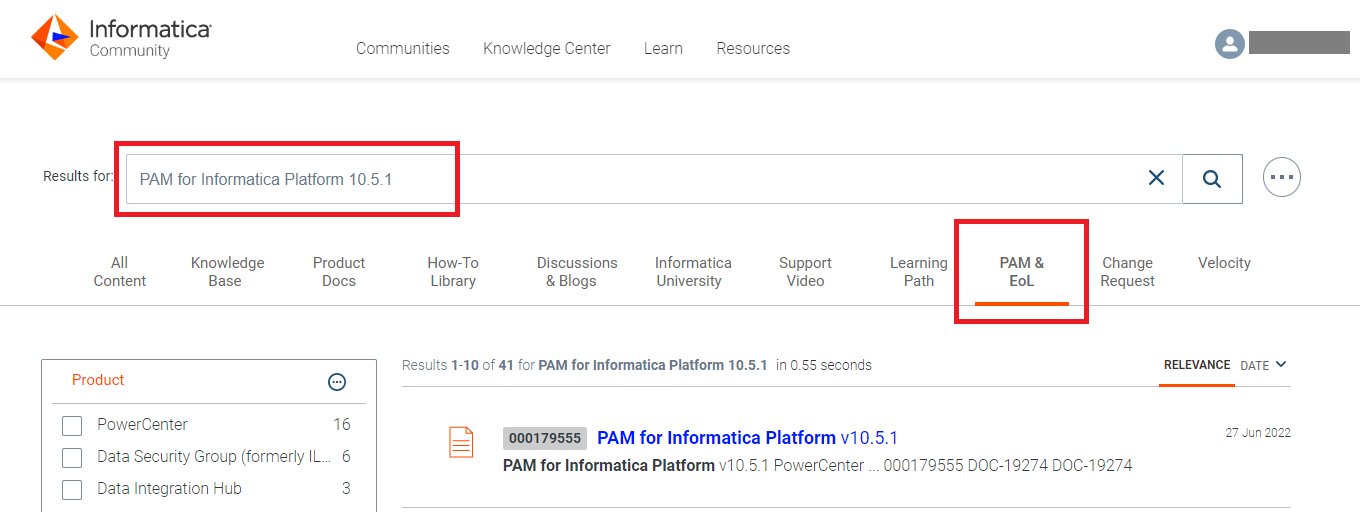
Task: Switch to the How-To Library tab
Action: [453, 272]
